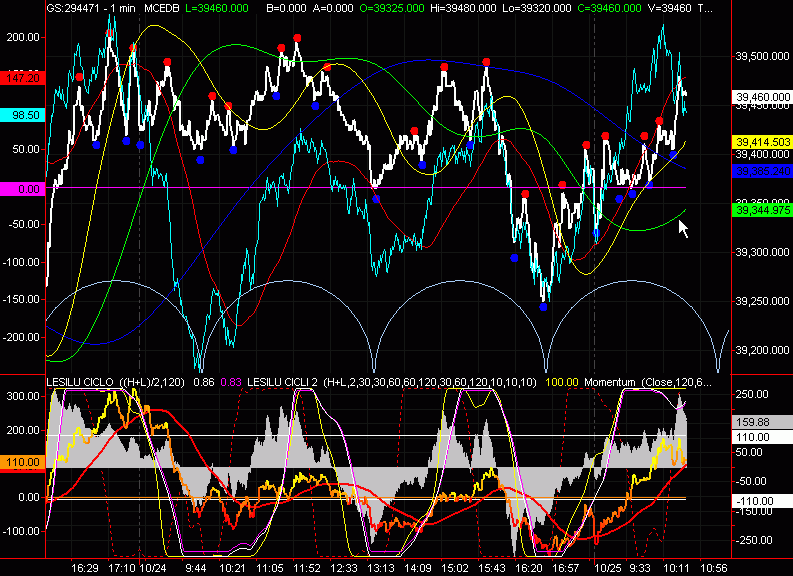Click the magenta 0.83 indicator value
This screenshot has width=793, height=576.
231,382
